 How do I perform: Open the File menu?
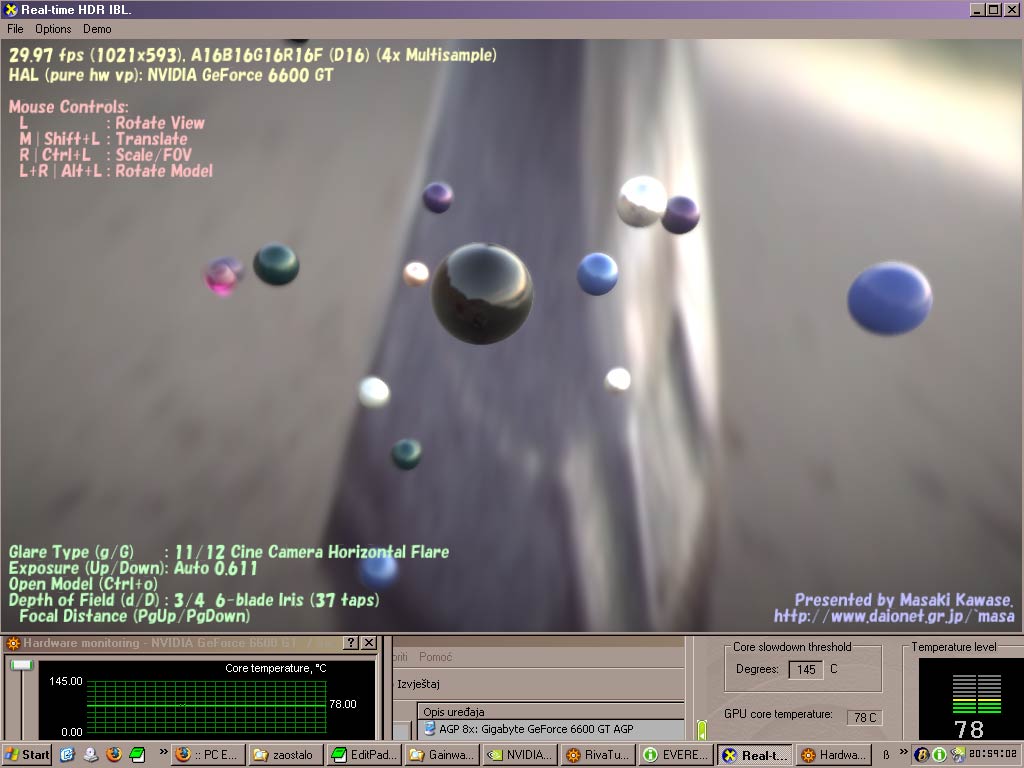coord(15,29)
